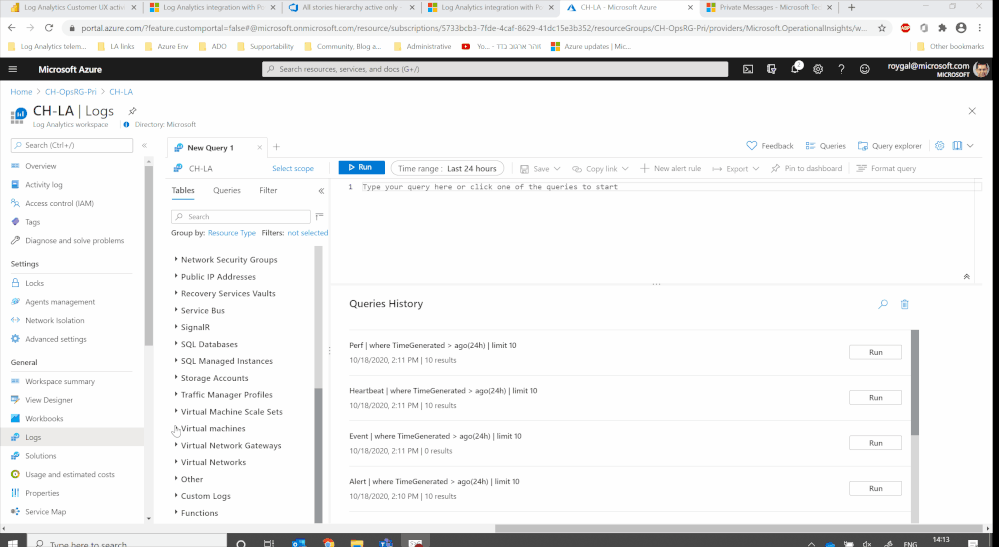
Task: Add a new query tab
Action: 277,147
